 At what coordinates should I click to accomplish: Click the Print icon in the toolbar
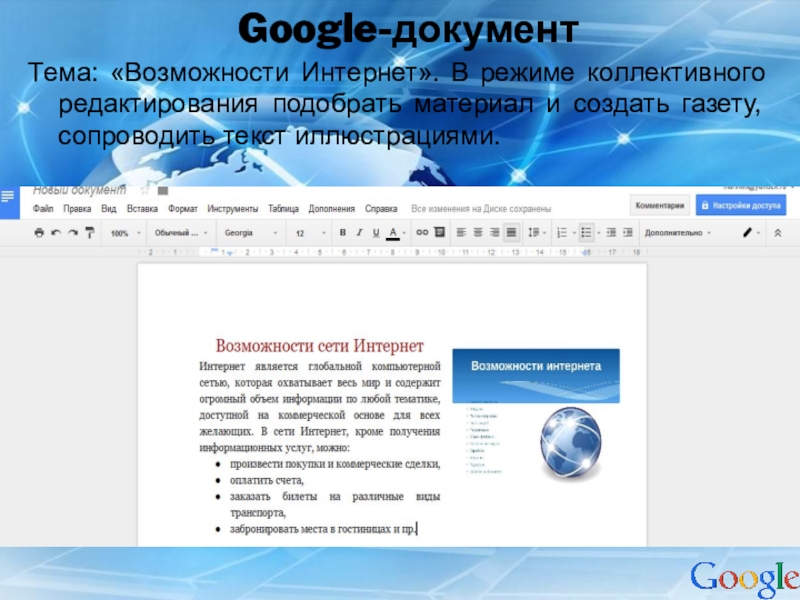pos(39,232)
